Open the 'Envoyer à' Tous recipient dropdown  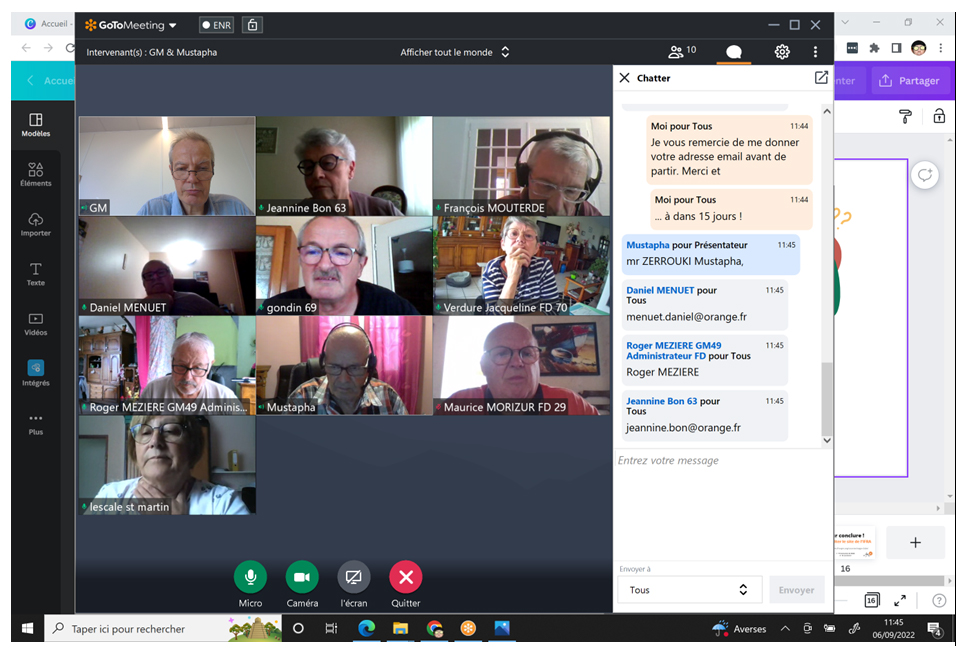tap(689, 590)
